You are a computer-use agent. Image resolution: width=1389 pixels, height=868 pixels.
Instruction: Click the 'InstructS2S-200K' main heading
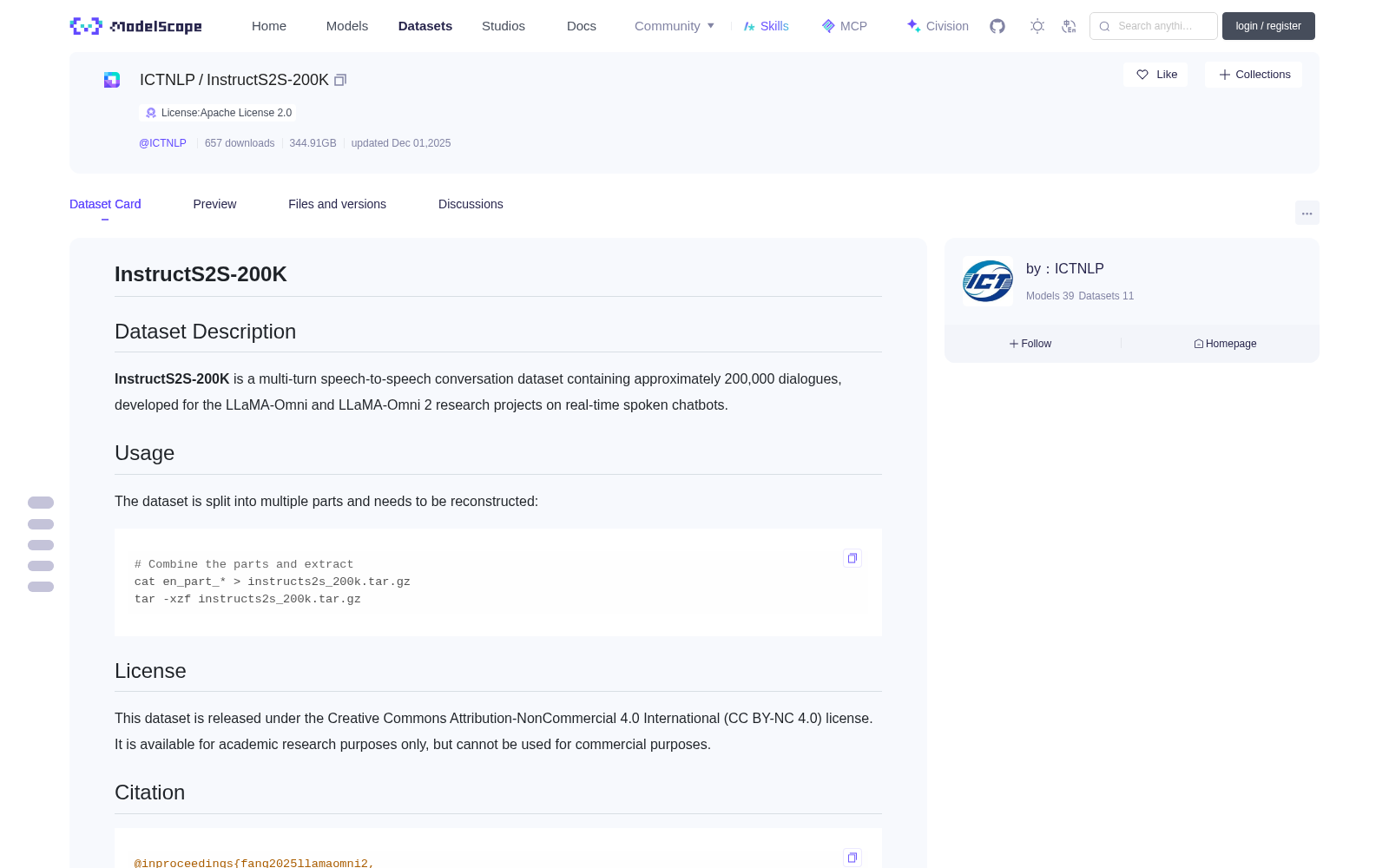coord(201,274)
